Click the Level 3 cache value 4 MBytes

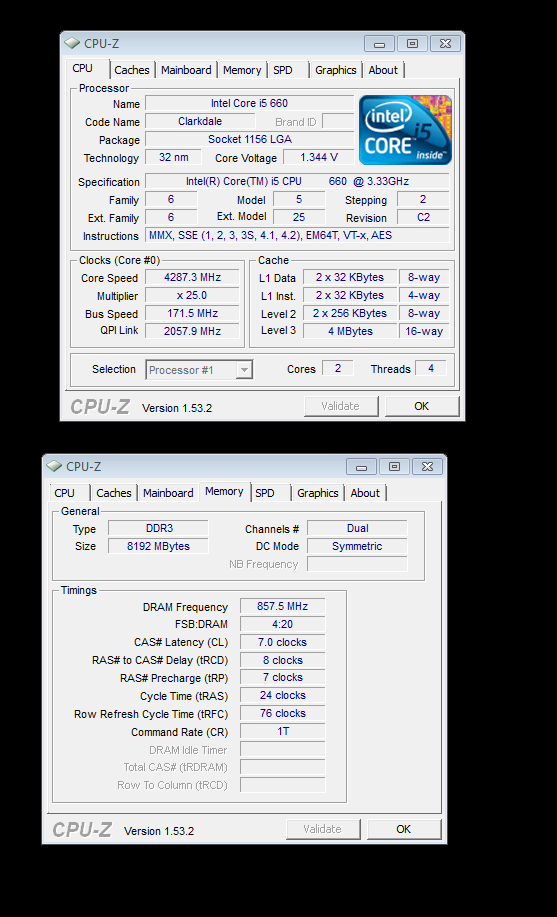(349, 331)
